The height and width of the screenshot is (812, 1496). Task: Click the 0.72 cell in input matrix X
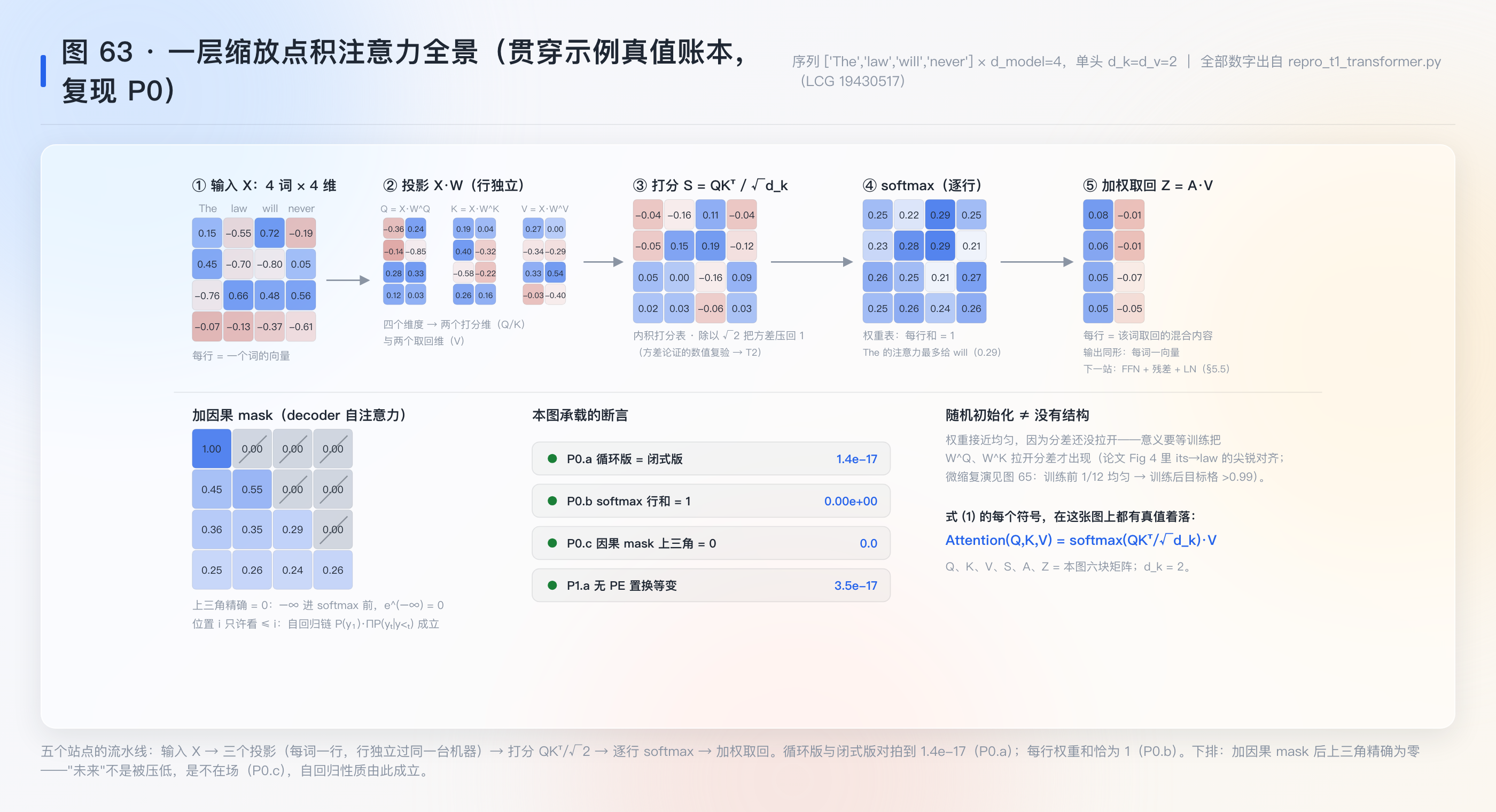pyautogui.click(x=269, y=233)
